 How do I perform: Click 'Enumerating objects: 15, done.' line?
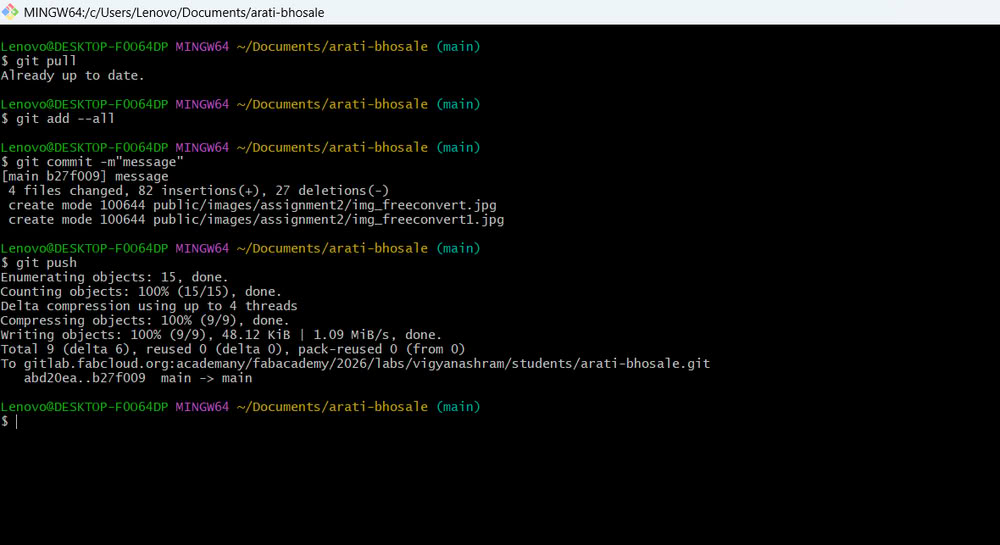[x=114, y=277]
